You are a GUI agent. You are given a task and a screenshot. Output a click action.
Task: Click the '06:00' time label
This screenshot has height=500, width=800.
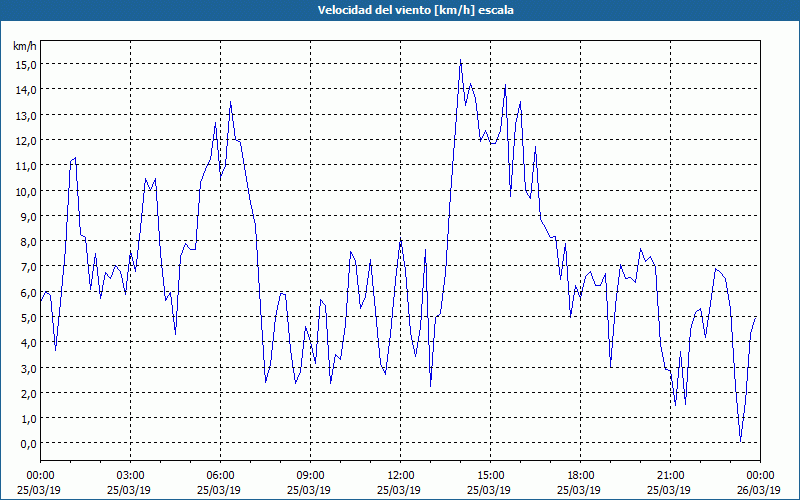(220, 476)
